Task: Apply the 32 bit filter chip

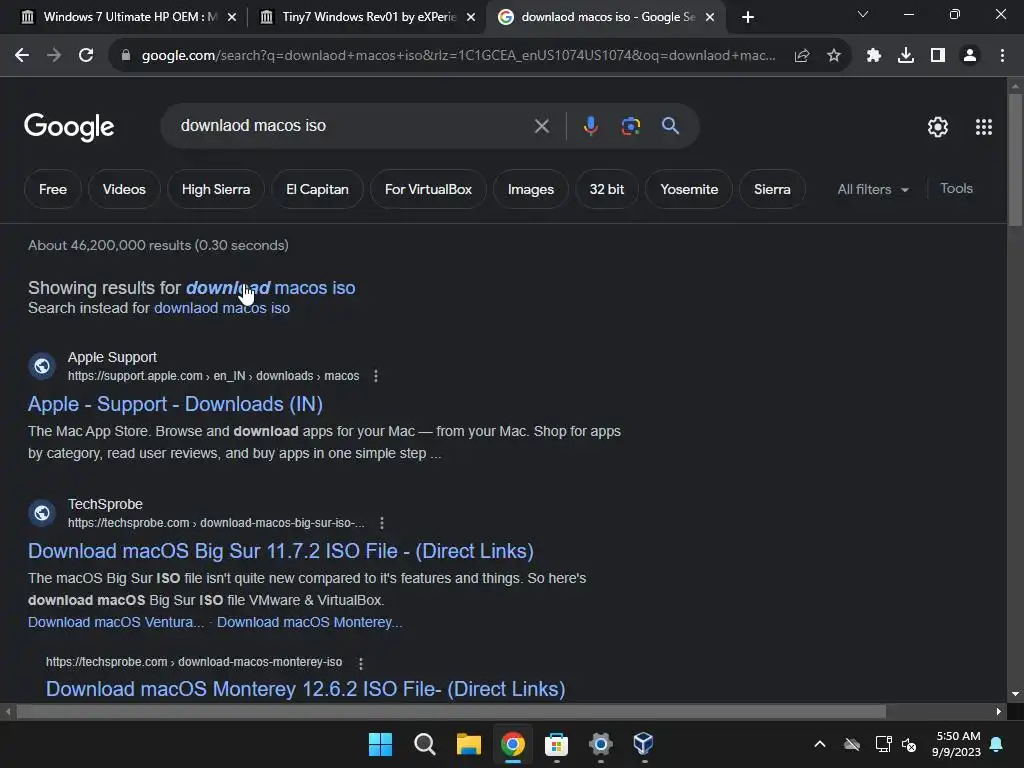Action: point(607,189)
